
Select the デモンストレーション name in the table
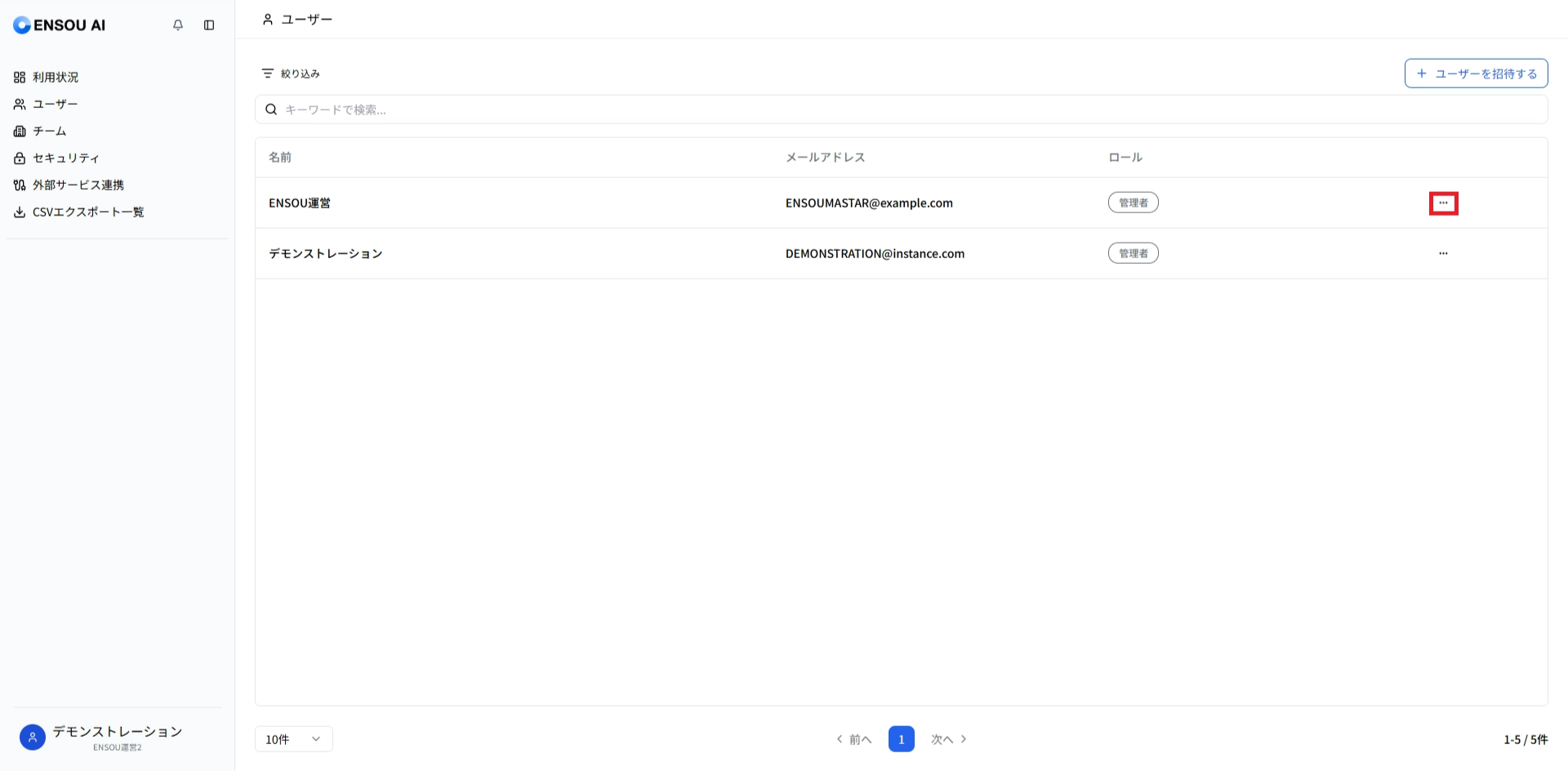click(326, 253)
